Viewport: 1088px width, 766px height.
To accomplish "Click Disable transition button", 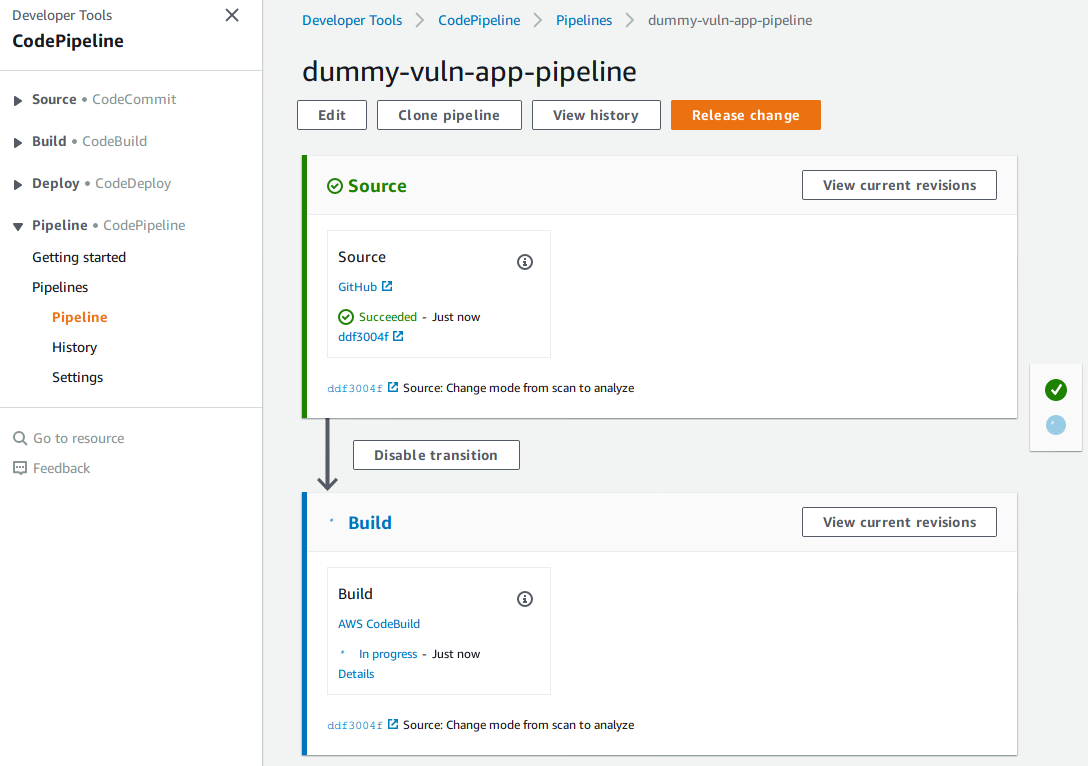I will (x=436, y=455).
